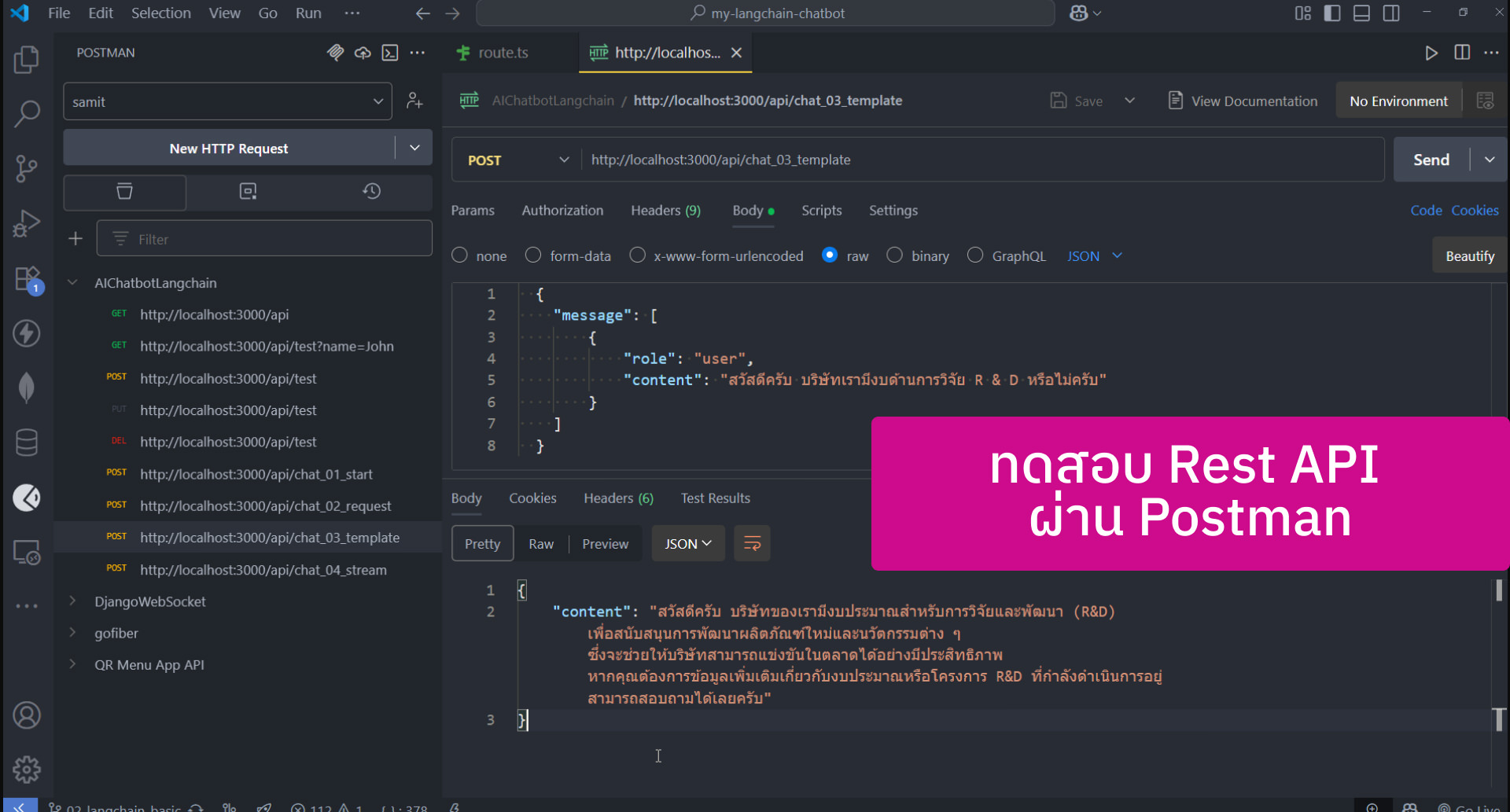Open the samit workspace dropdown
This screenshot has height=812, width=1510.
227,101
